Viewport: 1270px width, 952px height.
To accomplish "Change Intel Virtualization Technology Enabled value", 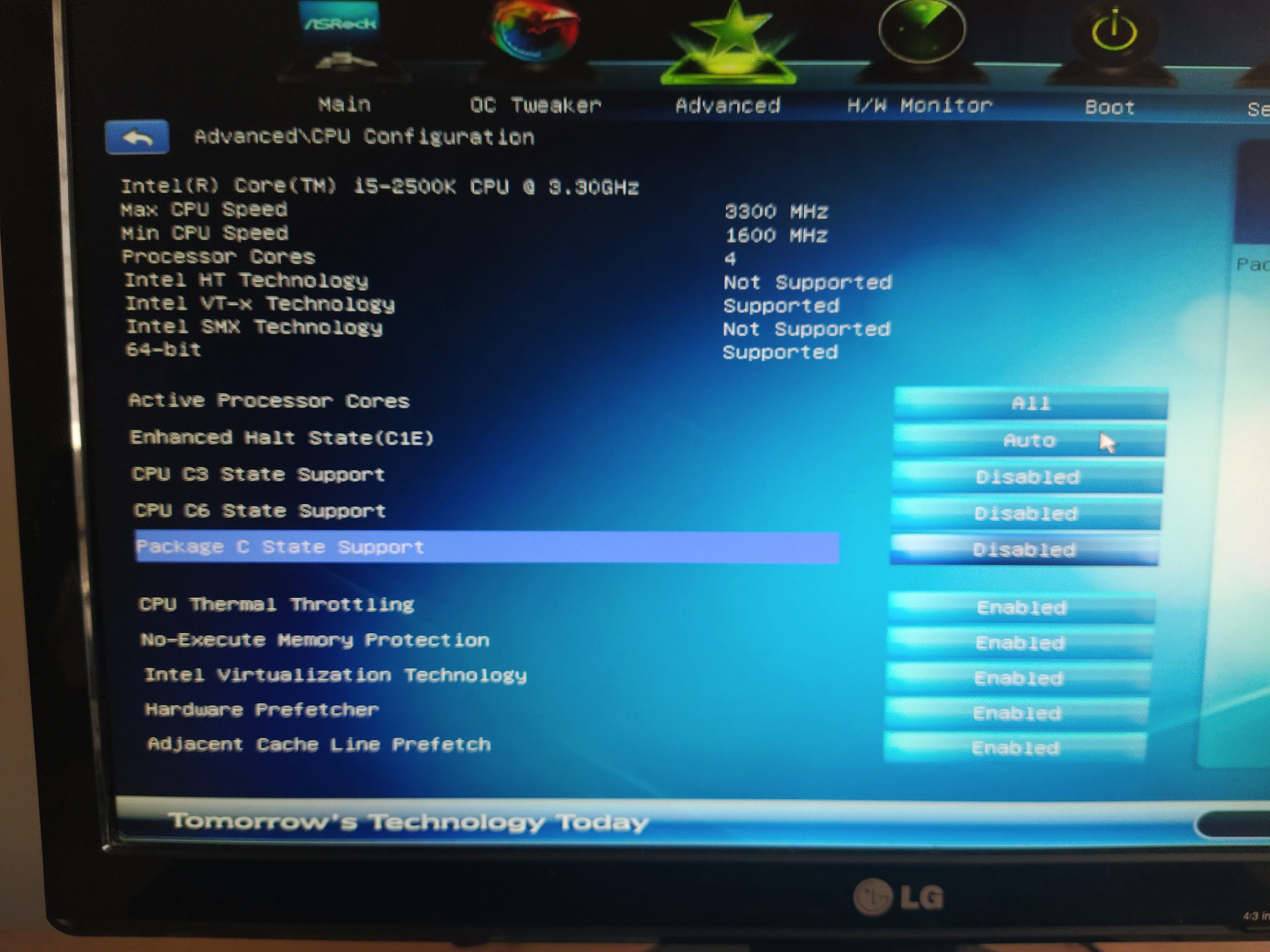I will pos(1019,679).
